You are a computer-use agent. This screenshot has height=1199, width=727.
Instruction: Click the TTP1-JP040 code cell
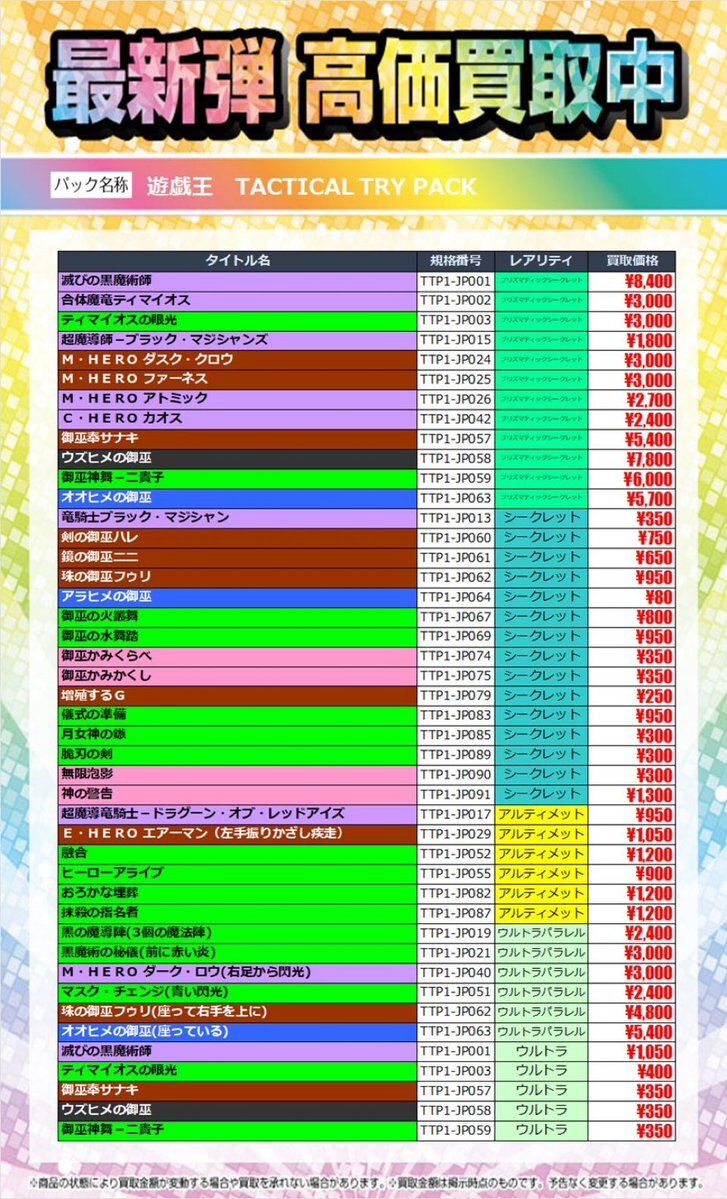coord(456,973)
